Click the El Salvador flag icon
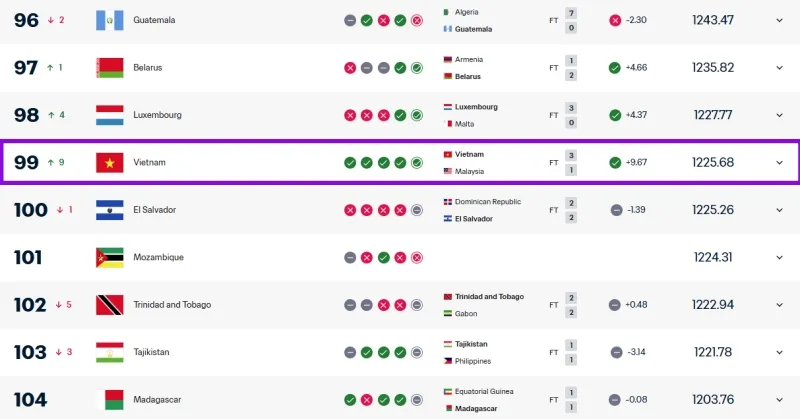Viewport: 800px width, 419px height. pyautogui.click(x=109, y=210)
